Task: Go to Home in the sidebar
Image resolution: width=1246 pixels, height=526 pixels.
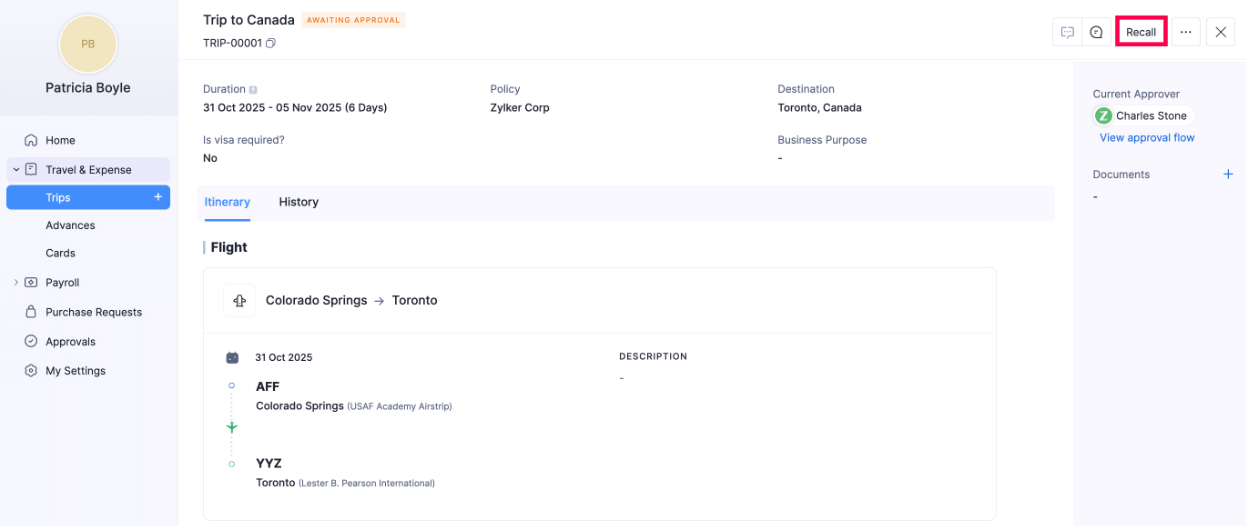Action: tap(60, 140)
